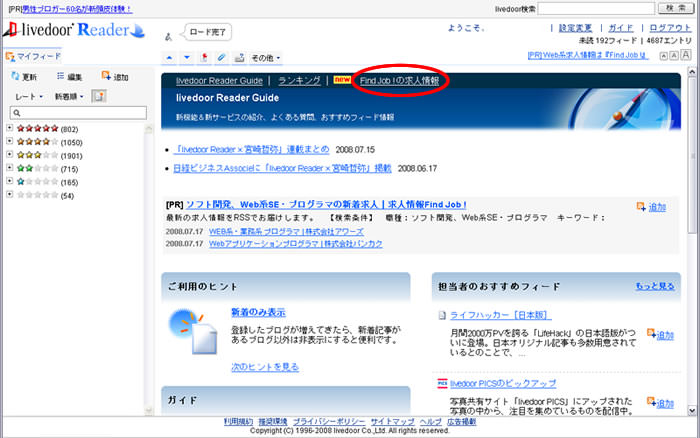The image size is (700, 438).
Task: Open the ランキング header tab
Action: (x=299, y=81)
